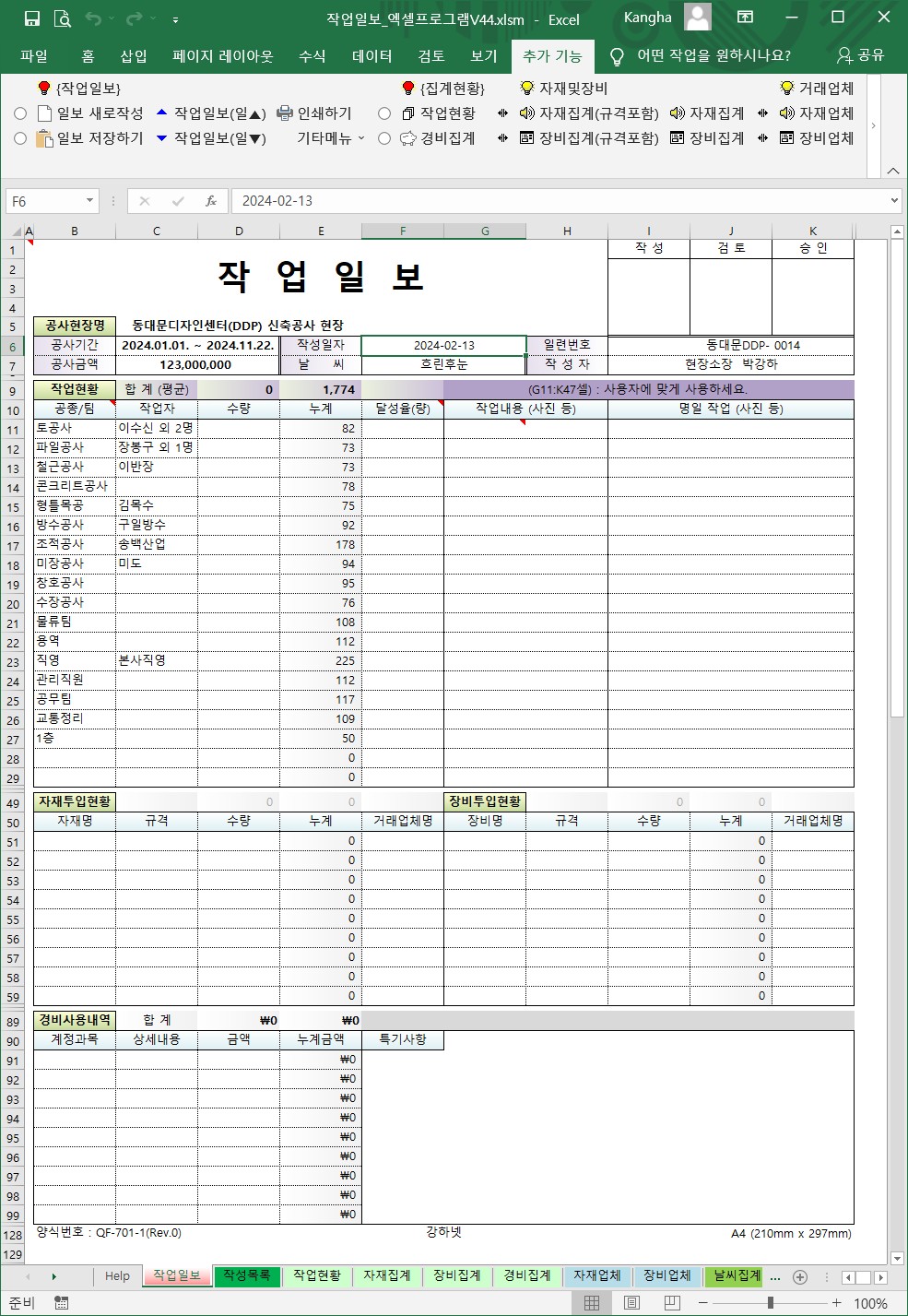Click the 거래업체 yellow lightbulb icon
Image resolution: width=908 pixels, height=1316 pixels.
[786, 88]
